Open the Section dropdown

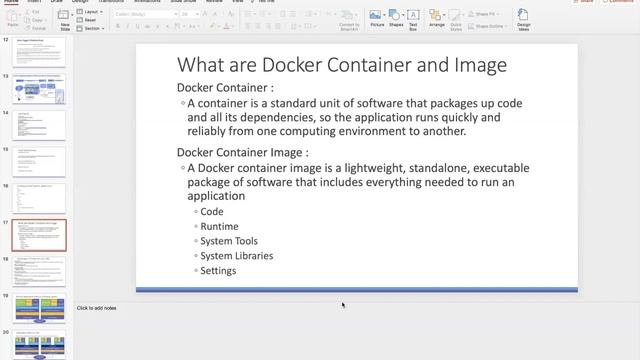(91, 29)
